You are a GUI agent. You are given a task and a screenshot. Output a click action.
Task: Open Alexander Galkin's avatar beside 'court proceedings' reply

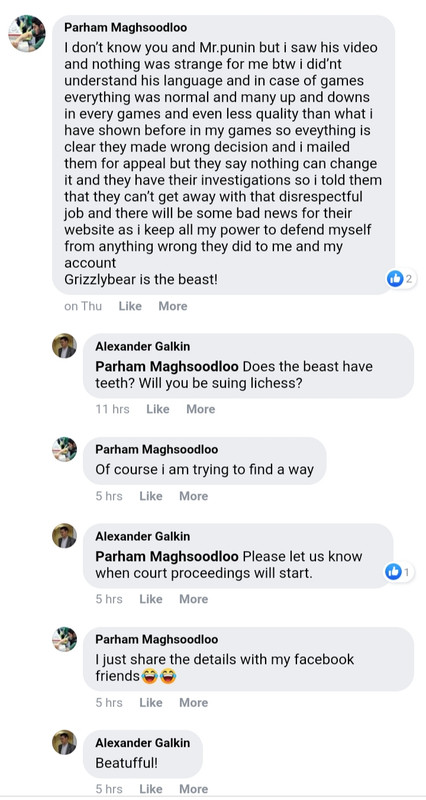64,536
